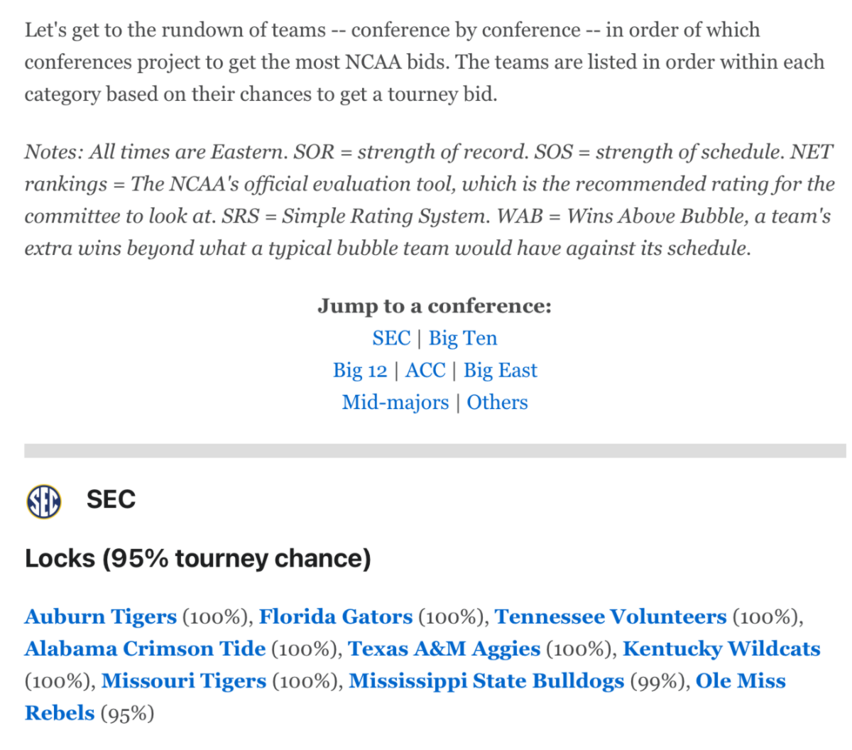Open the Mississippi State Bulldogs link

pos(487,681)
